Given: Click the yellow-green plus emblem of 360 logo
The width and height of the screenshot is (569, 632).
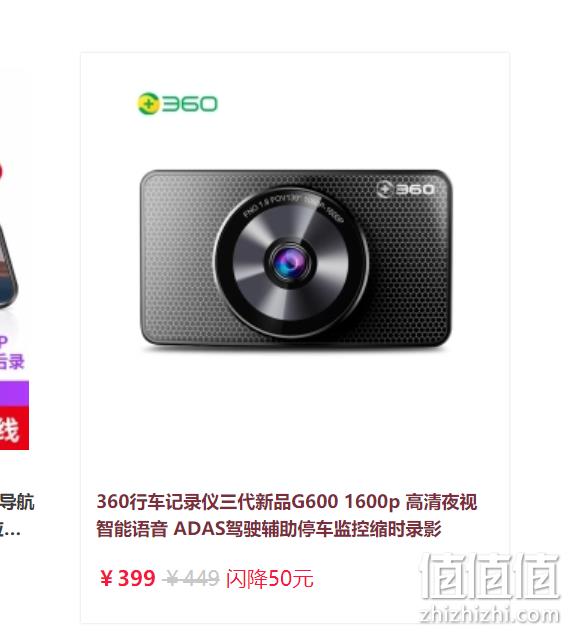Looking at the screenshot, I should click(148, 104).
